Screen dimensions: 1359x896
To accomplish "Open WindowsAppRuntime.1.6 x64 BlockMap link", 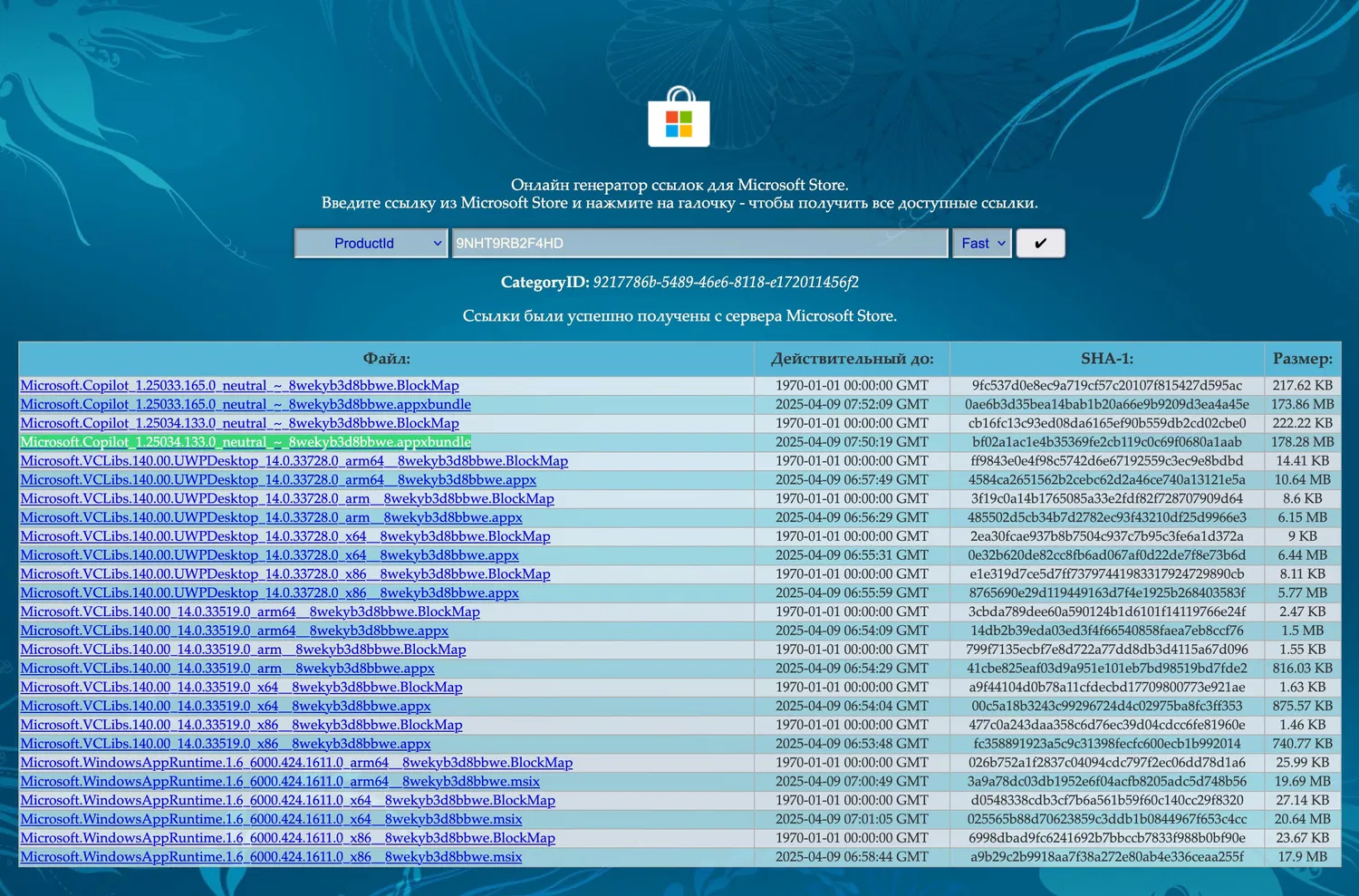I will 288,801.
